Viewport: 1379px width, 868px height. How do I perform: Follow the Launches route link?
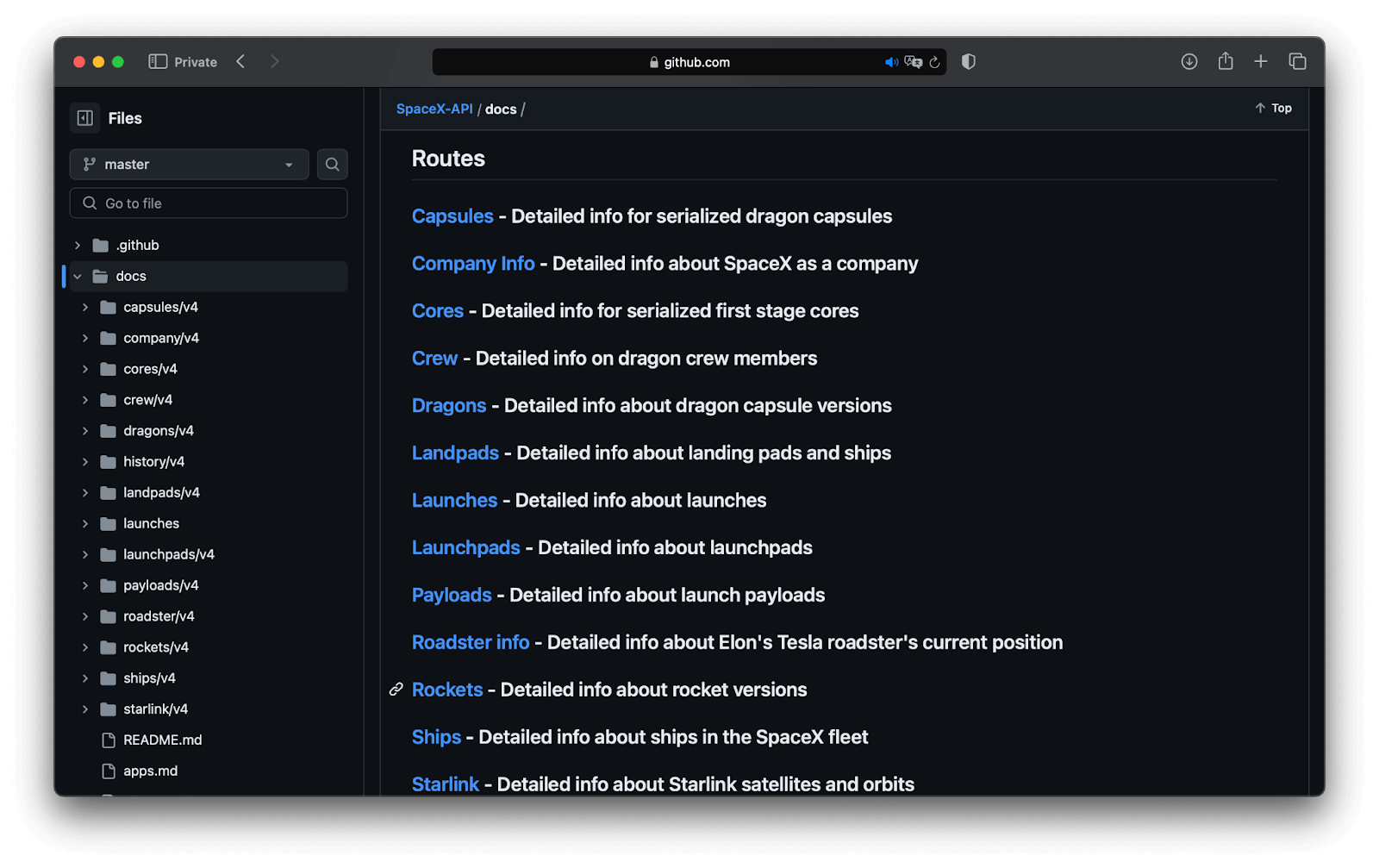tap(454, 501)
